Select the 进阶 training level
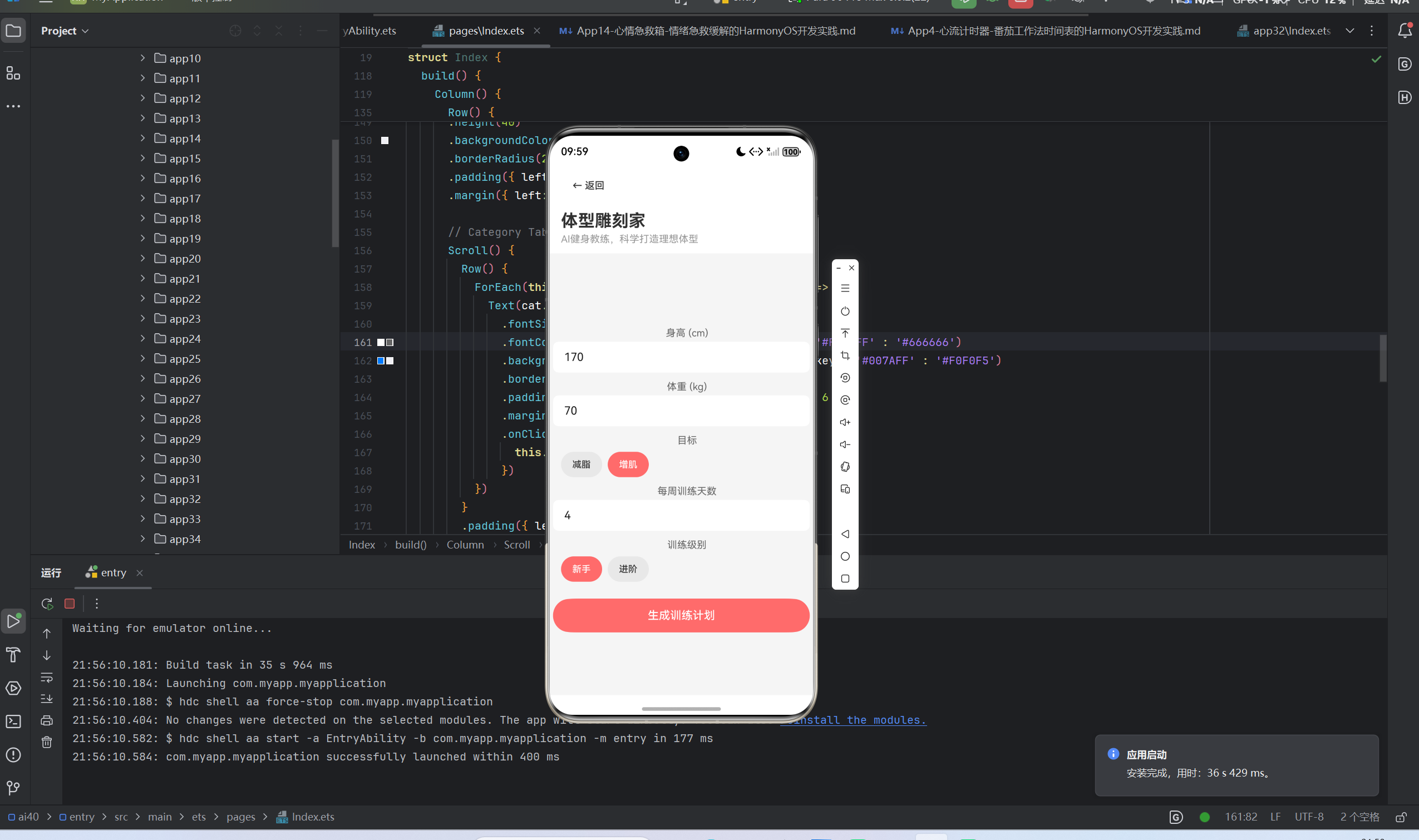The height and width of the screenshot is (840, 1419). point(627,569)
